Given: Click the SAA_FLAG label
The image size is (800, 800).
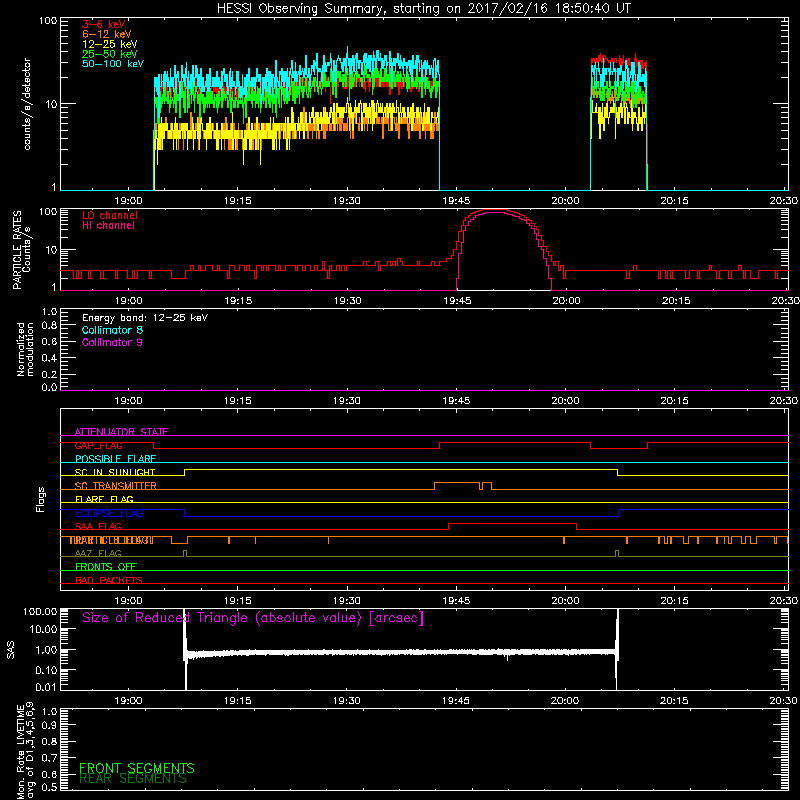Looking at the screenshot, I should click(x=98, y=526).
